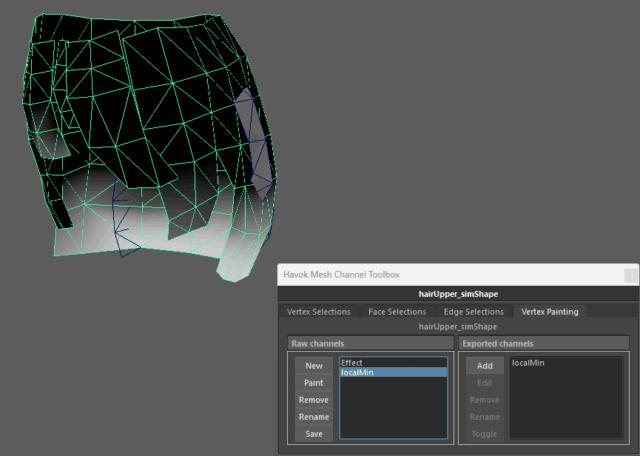
Task: Open the Face Selections tab
Action: [x=396, y=312]
